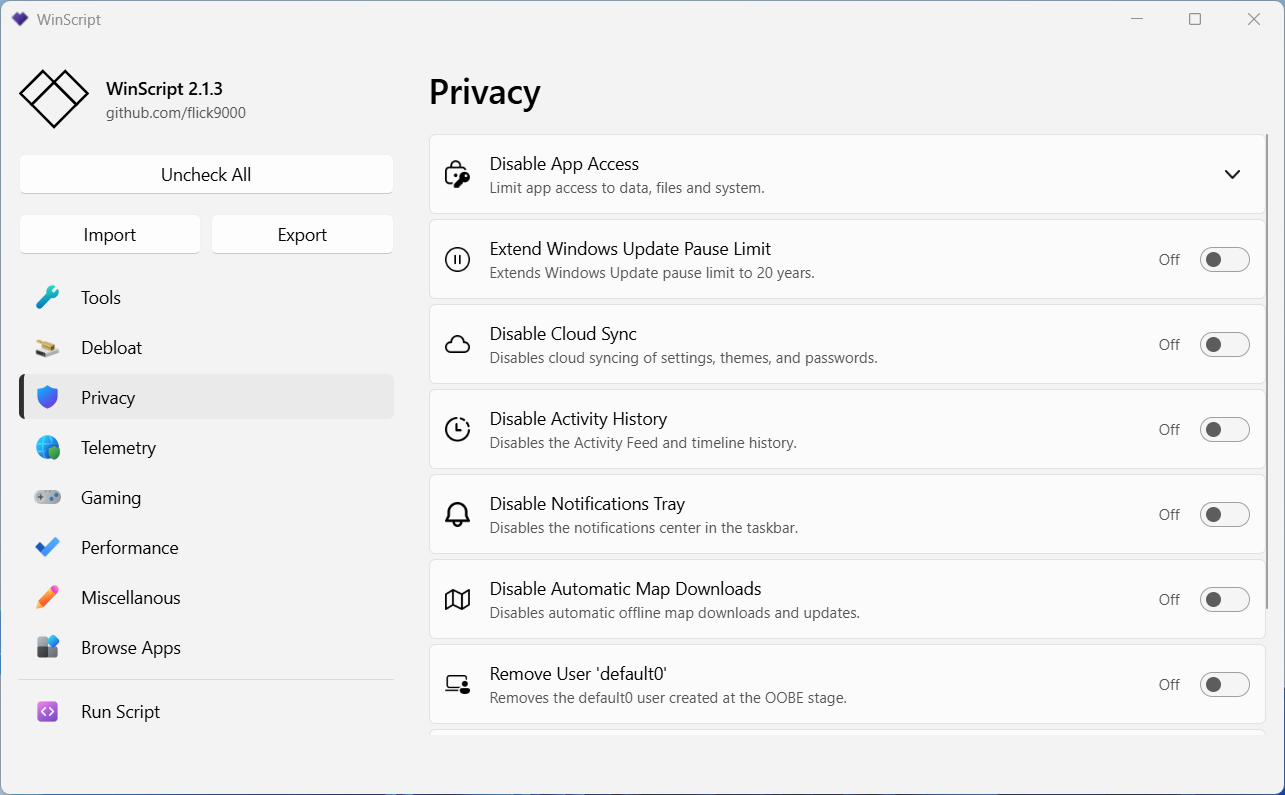This screenshot has width=1285, height=795.
Task: Turn on Disable Cloud Sync switch
Action: [x=1225, y=345]
